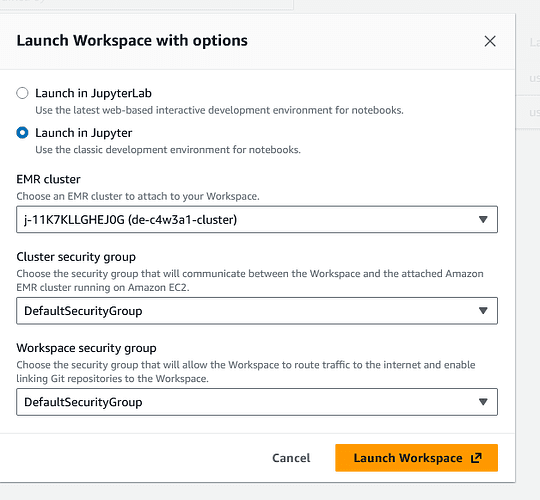
Task: Click the 'Cluster security group' field label
Action: point(76,257)
